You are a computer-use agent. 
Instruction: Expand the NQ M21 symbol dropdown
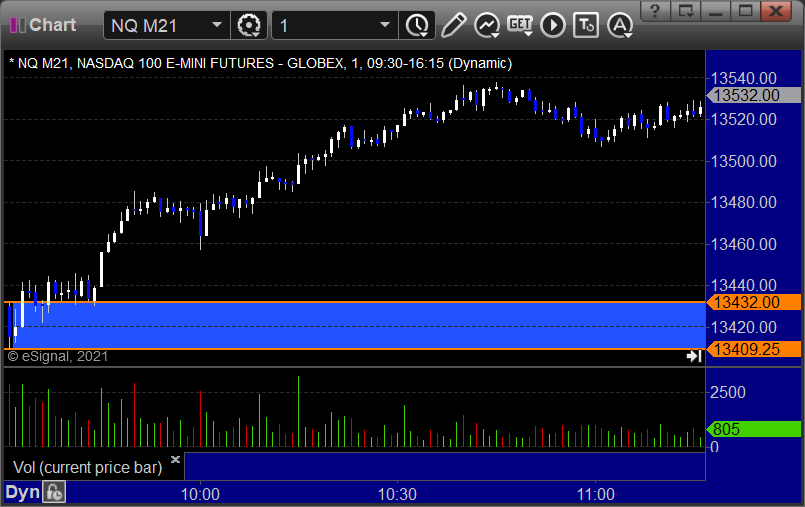[217, 25]
